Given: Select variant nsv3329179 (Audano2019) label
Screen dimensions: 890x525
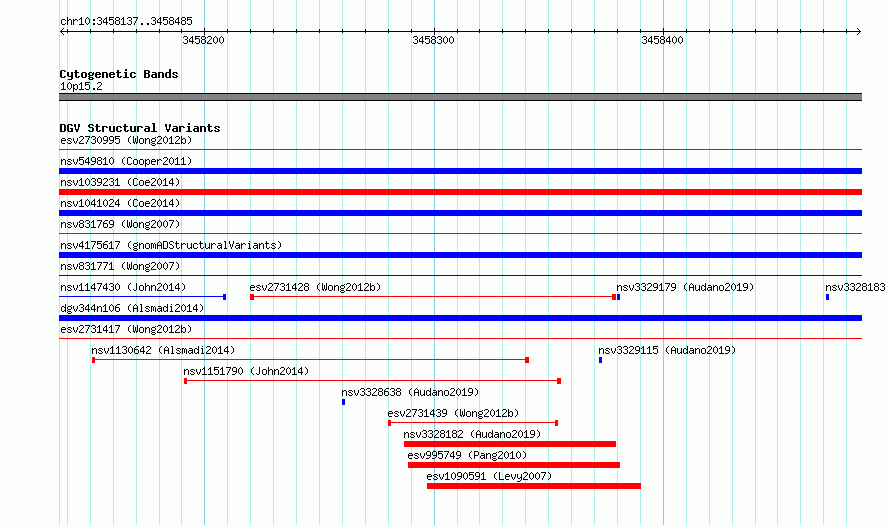Looking at the screenshot, I should [685, 287].
